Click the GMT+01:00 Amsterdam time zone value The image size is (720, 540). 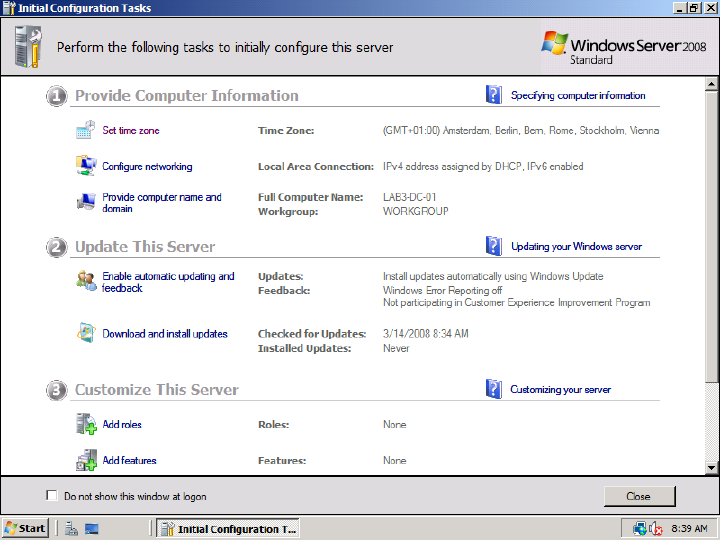[x=521, y=130]
